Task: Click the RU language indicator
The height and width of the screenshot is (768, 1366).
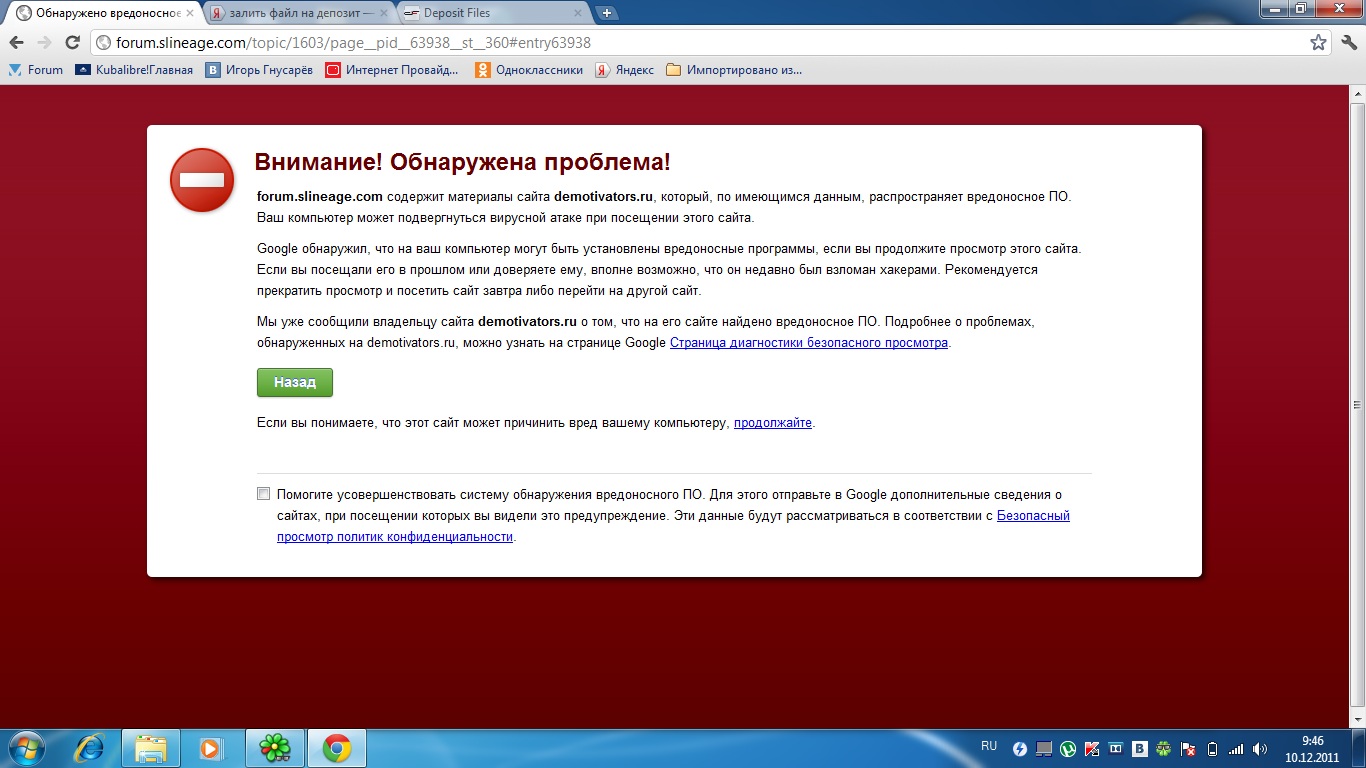Action: click(x=989, y=746)
